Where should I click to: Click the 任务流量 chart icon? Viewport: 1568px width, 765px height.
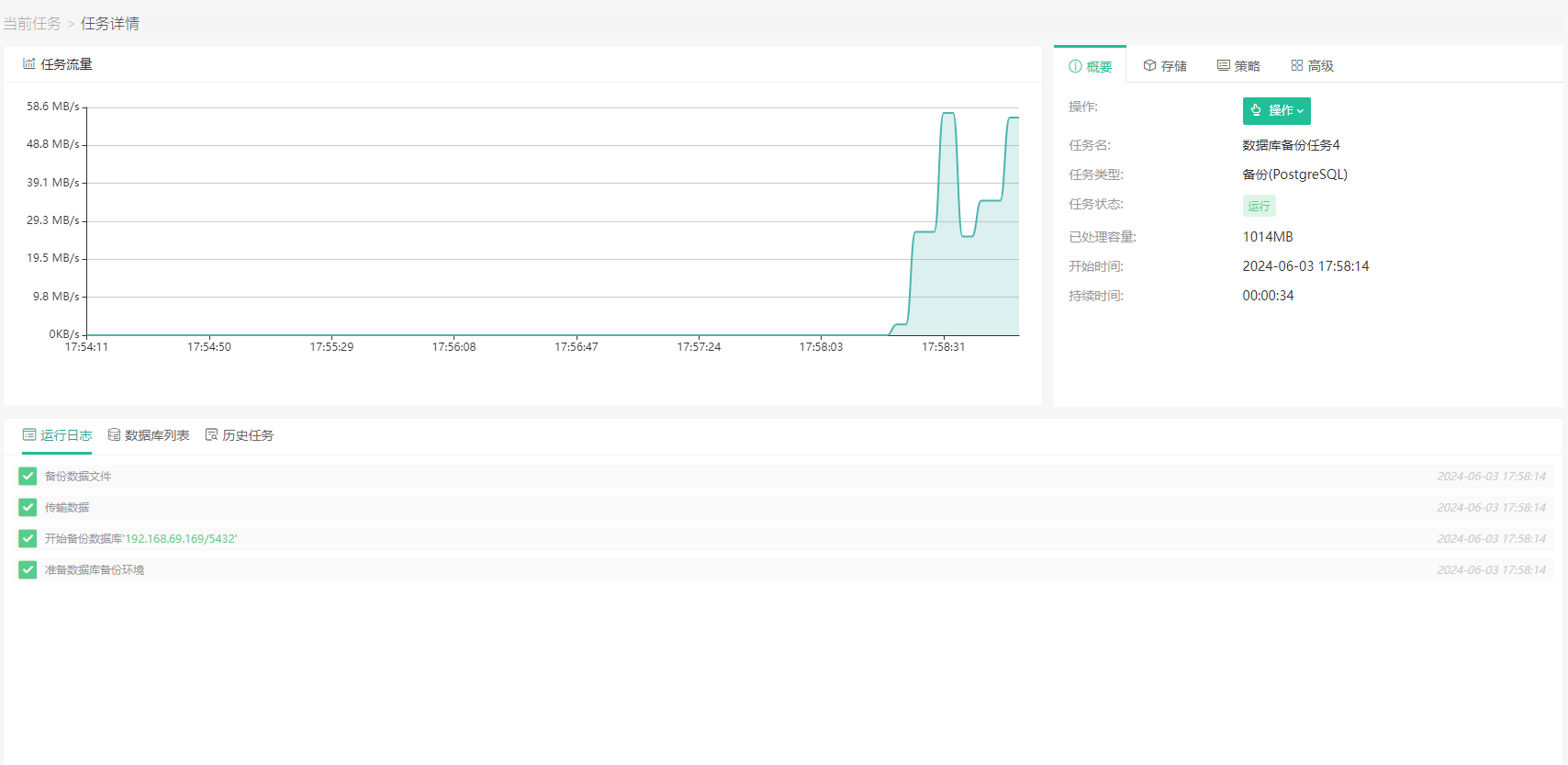(29, 64)
